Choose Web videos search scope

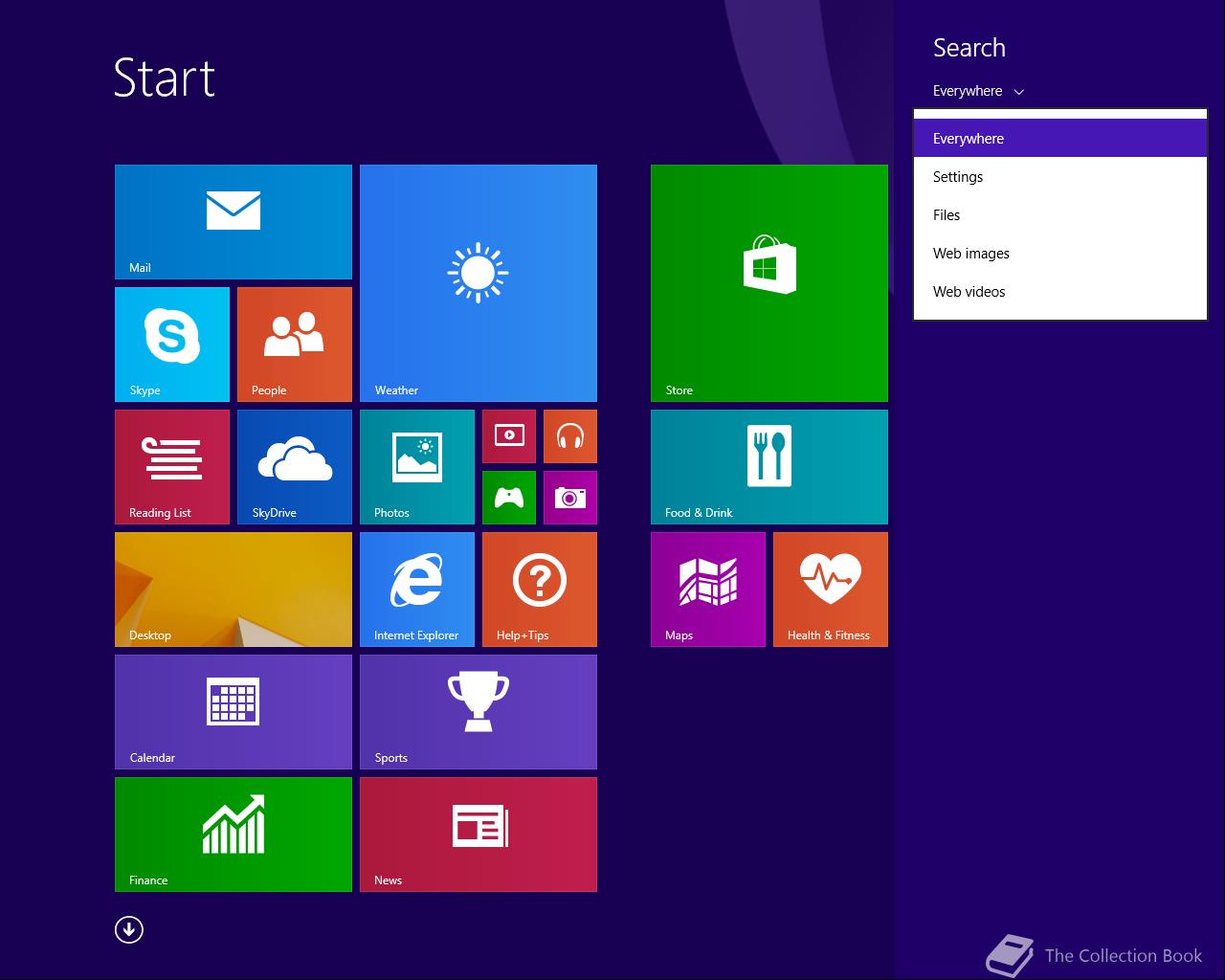(x=1060, y=291)
